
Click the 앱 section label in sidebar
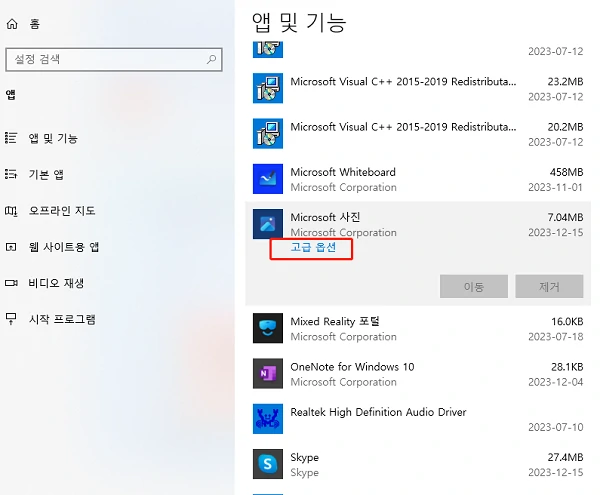point(11,94)
